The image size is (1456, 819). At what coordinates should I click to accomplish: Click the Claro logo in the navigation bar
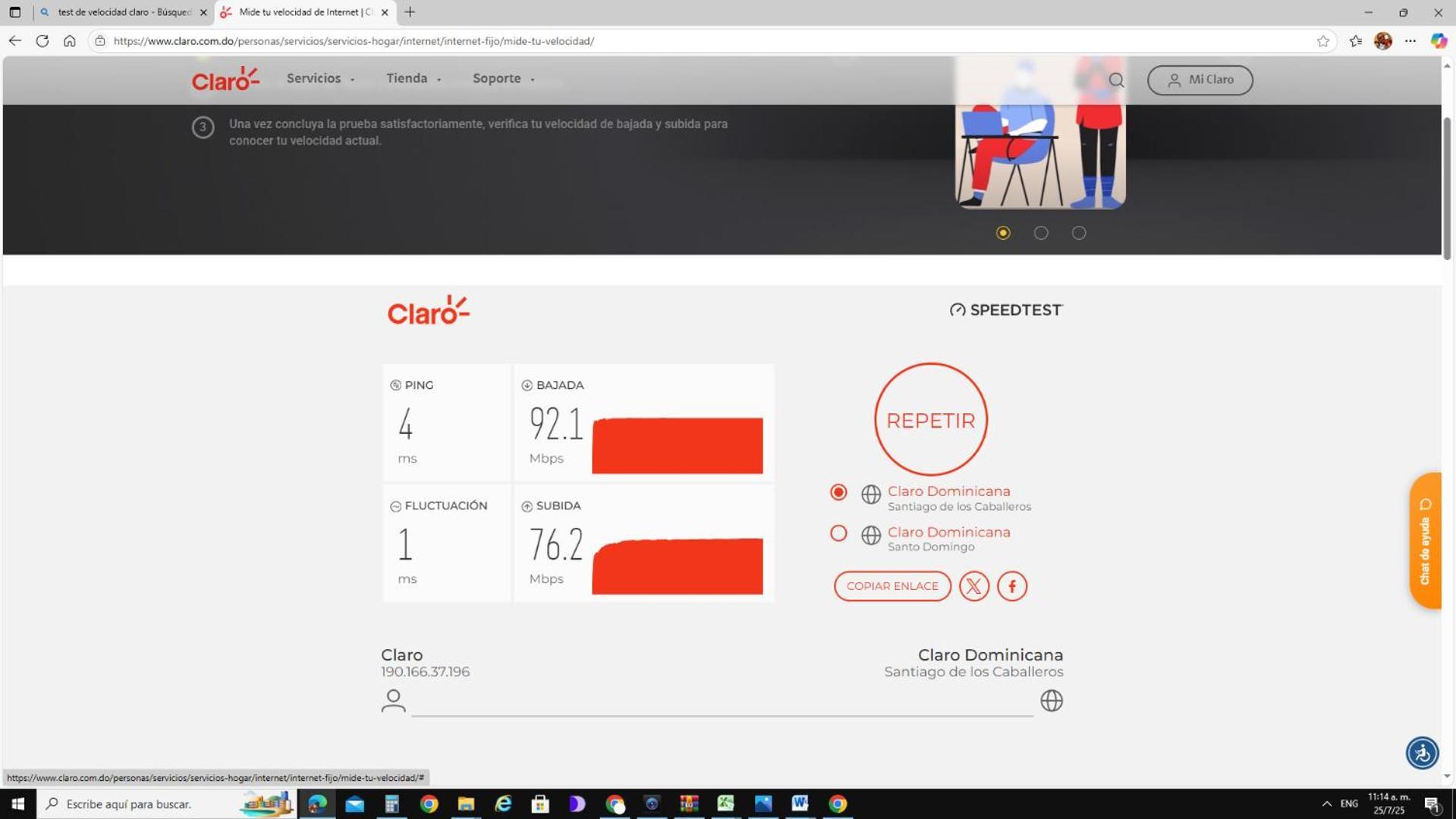[x=225, y=79]
